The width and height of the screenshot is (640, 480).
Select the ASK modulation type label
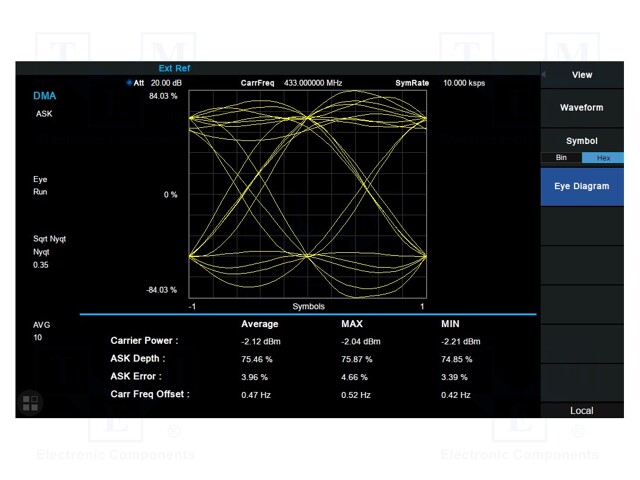pos(44,114)
